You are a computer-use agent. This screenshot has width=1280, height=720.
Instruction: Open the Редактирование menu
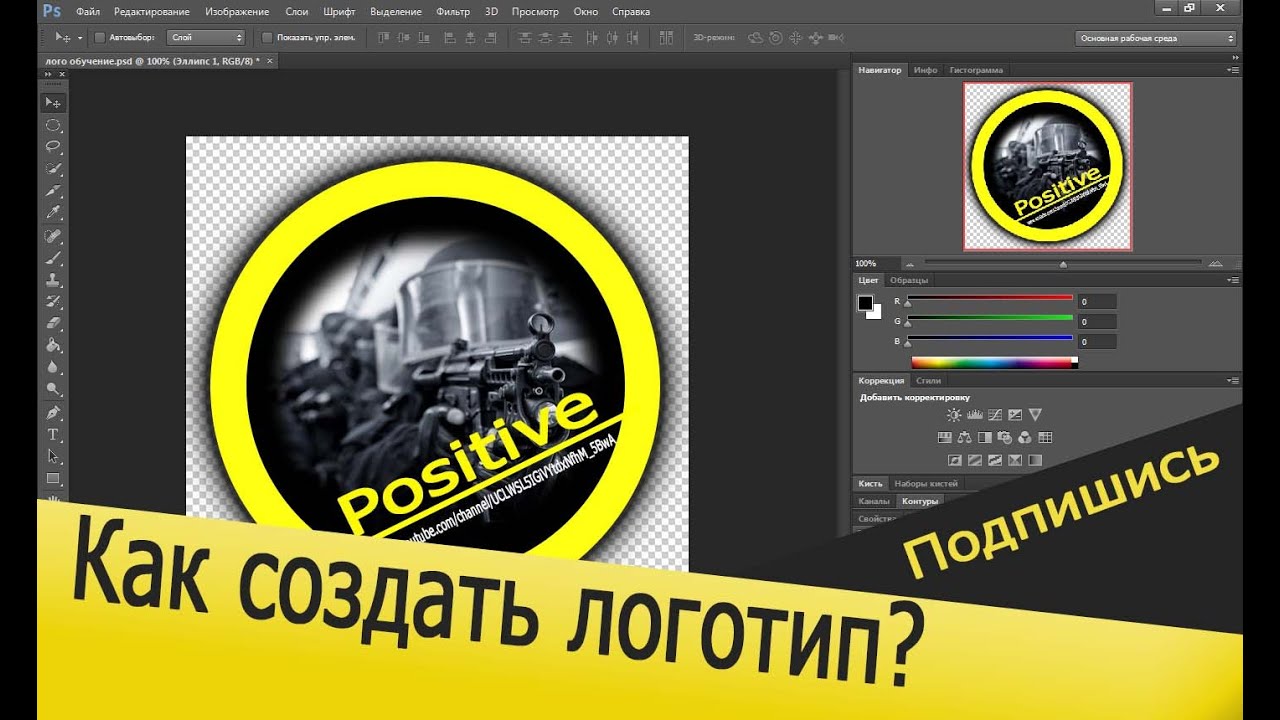pos(153,11)
